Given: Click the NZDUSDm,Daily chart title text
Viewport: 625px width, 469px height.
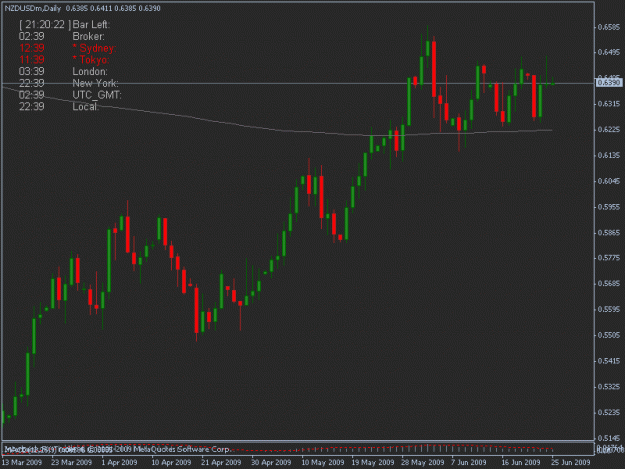Looking at the screenshot, I should [33, 8].
